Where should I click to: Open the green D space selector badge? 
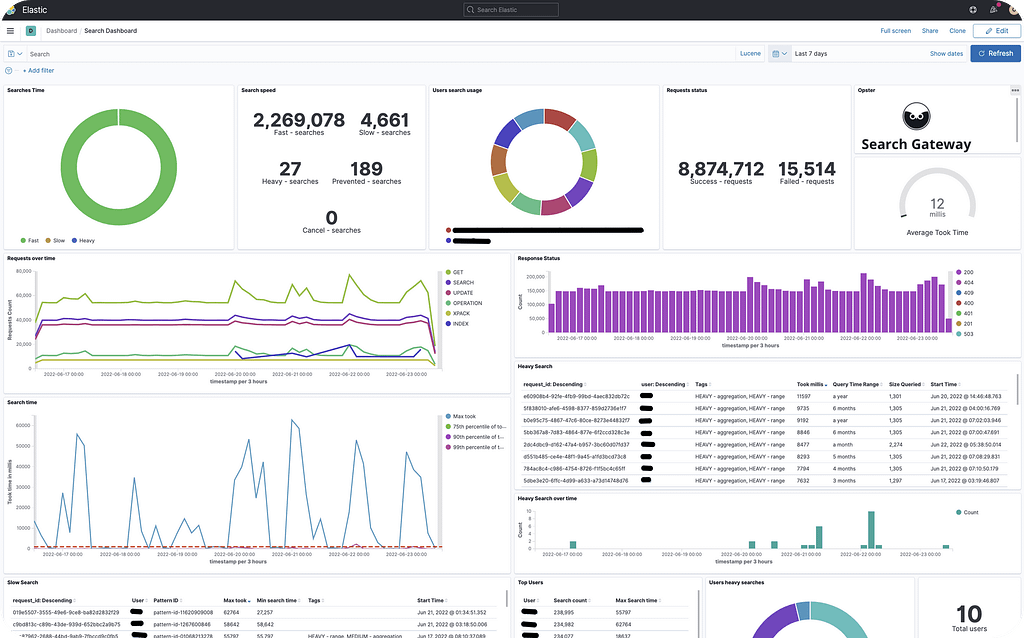[x=31, y=31]
